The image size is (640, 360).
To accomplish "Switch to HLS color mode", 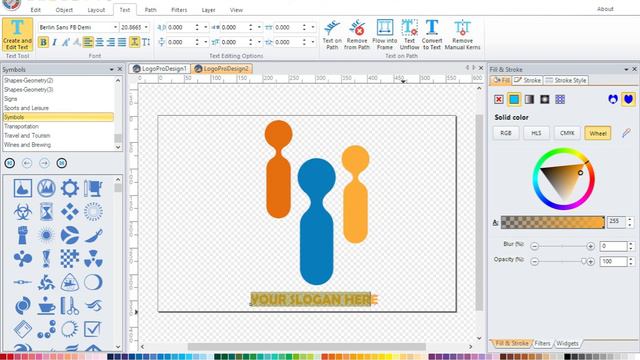I will tap(536, 133).
